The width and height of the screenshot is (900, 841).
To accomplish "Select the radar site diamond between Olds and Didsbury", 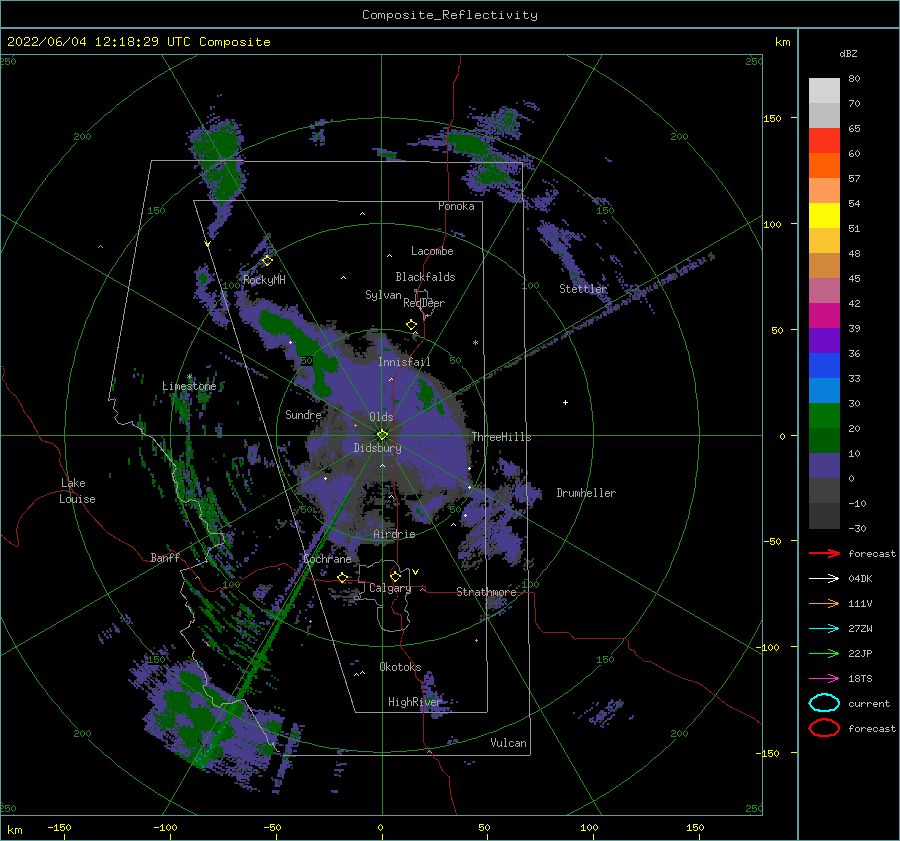I will click(x=382, y=435).
